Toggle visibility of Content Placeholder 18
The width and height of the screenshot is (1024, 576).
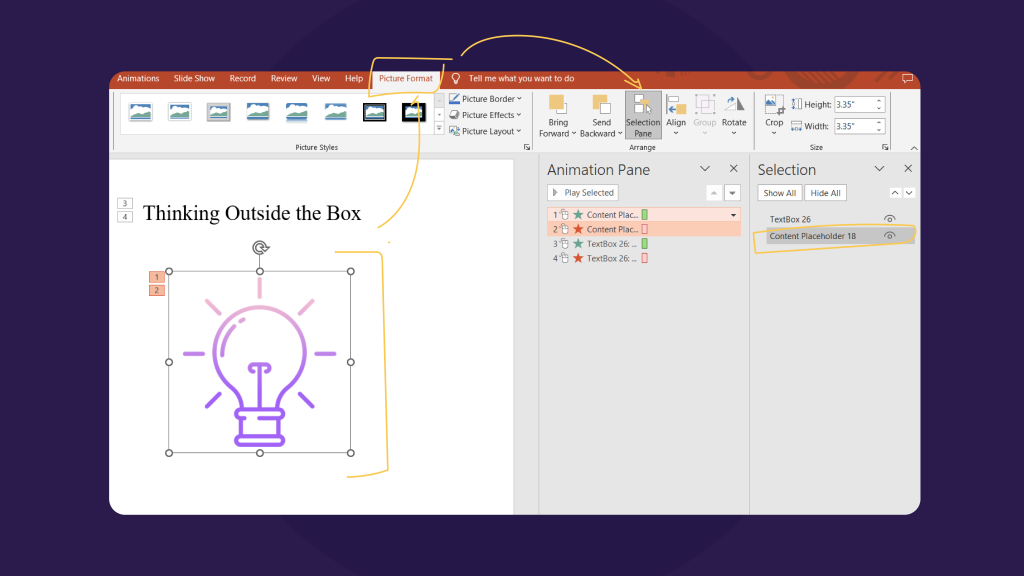pyautogui.click(x=889, y=236)
